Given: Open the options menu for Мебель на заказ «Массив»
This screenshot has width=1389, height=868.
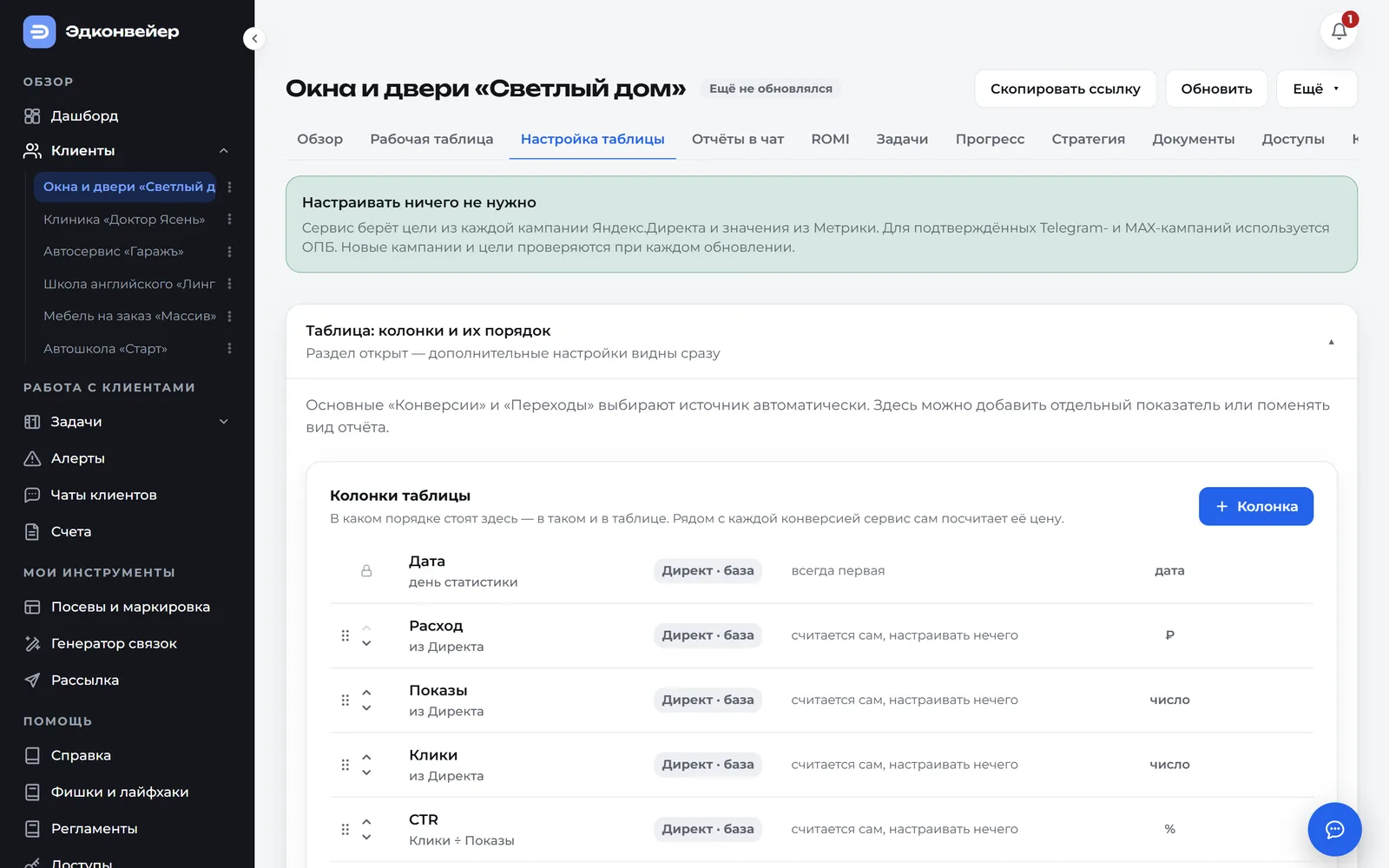Looking at the screenshot, I should pos(229,316).
